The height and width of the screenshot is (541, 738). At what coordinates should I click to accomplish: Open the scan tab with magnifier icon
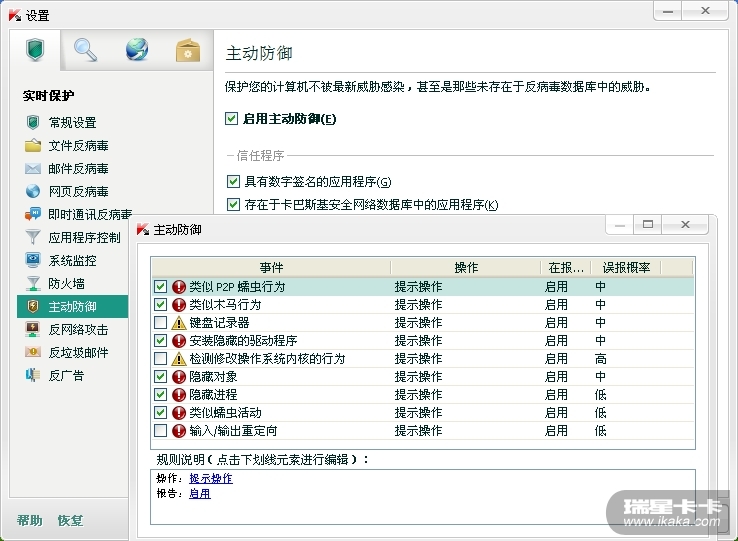click(x=86, y=50)
